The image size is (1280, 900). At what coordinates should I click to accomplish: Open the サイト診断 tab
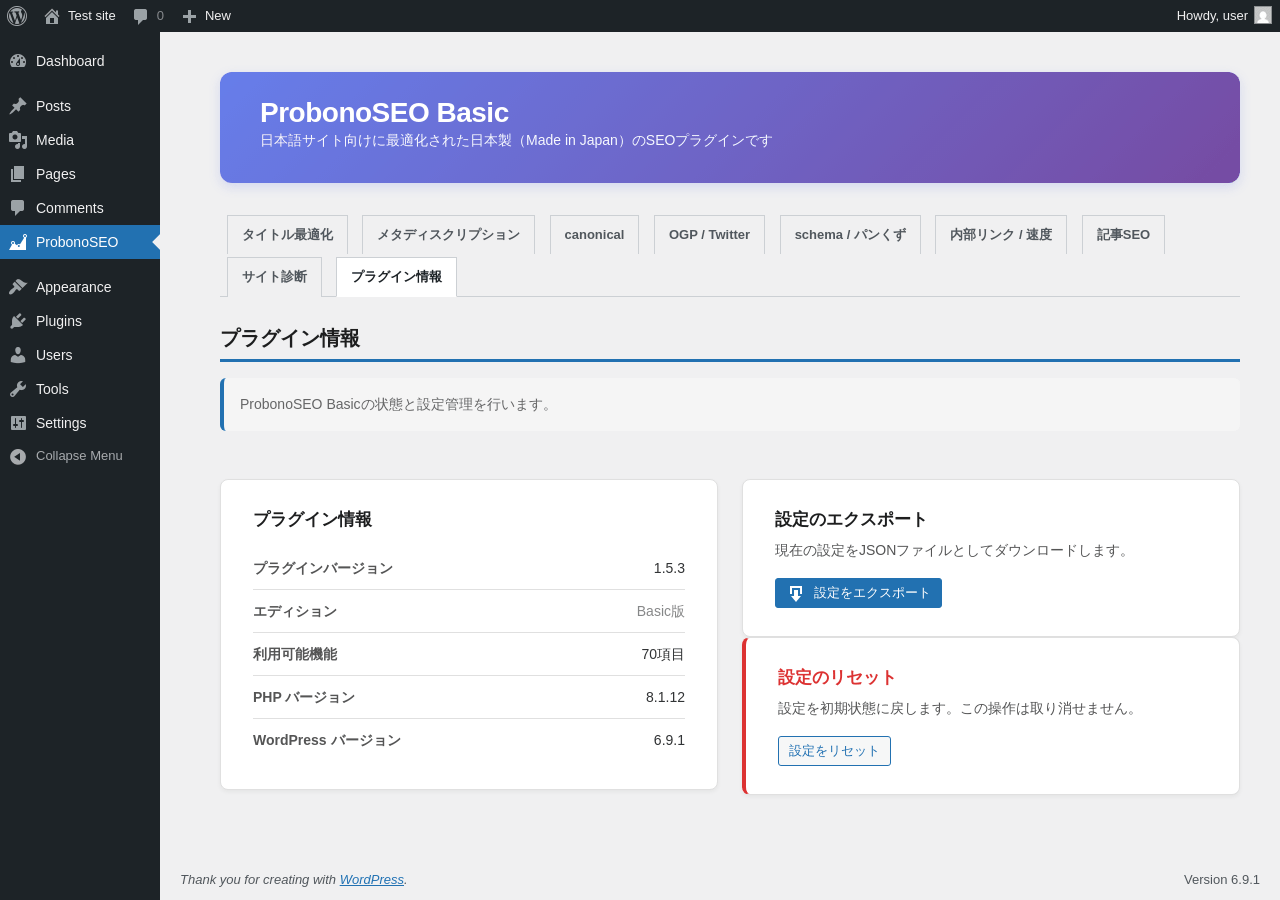(x=274, y=277)
